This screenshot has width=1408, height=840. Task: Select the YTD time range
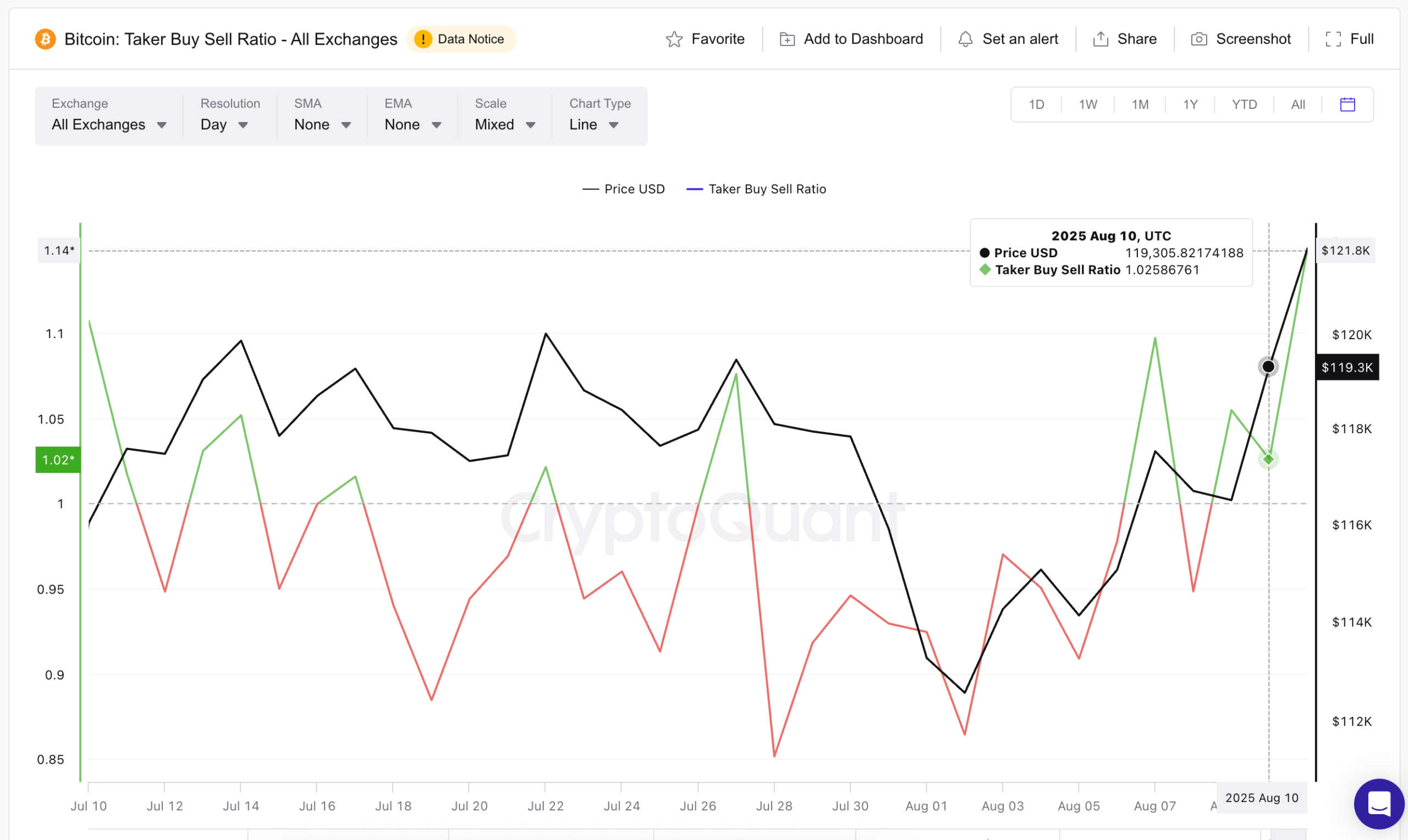coord(1244,104)
